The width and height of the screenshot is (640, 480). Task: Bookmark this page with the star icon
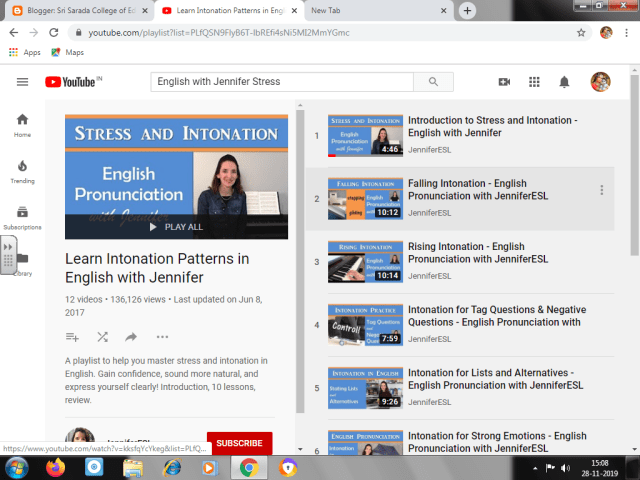click(x=581, y=32)
